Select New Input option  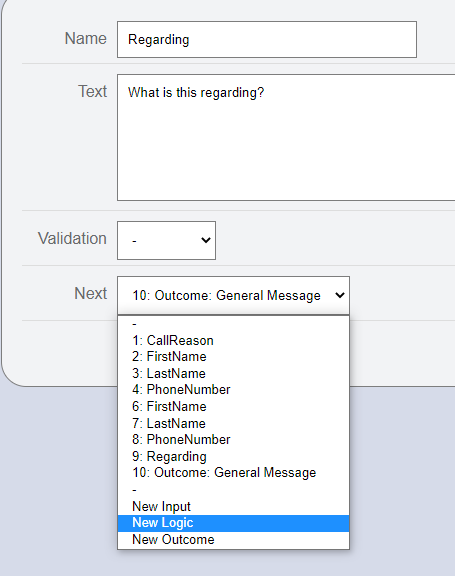[x=233, y=507]
